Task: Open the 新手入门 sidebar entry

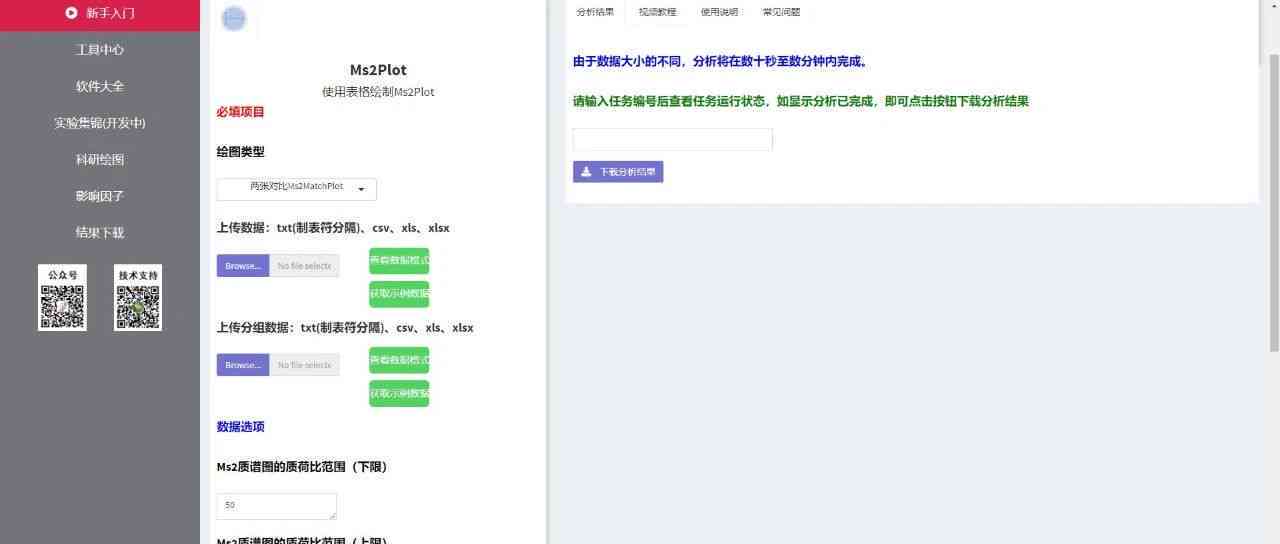Action: click(100, 14)
